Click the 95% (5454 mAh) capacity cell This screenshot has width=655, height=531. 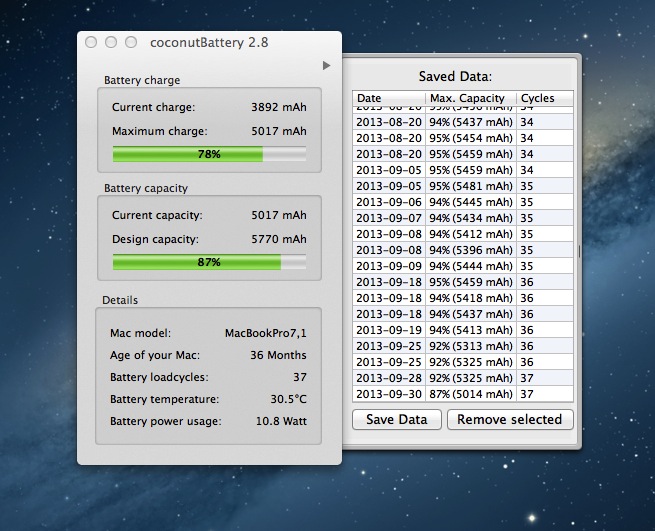click(471, 138)
